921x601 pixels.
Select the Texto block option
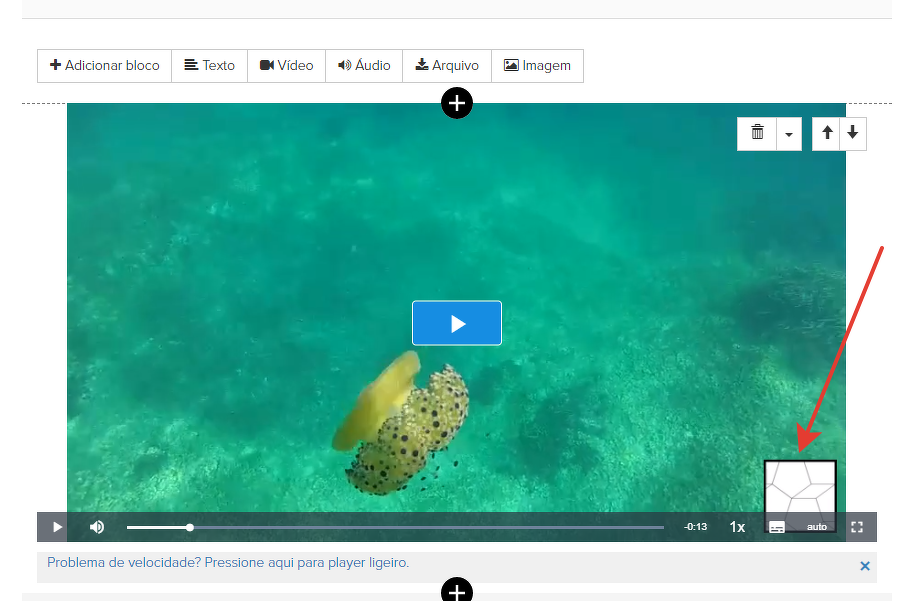pos(210,66)
